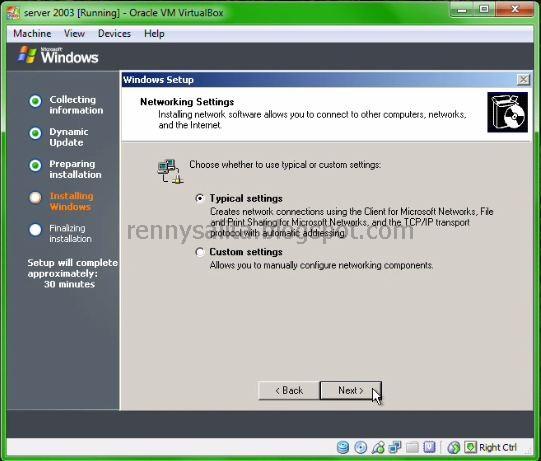Click the virtualization 'V' status icon
Screen dimensions: 541x461
pos(429,447)
